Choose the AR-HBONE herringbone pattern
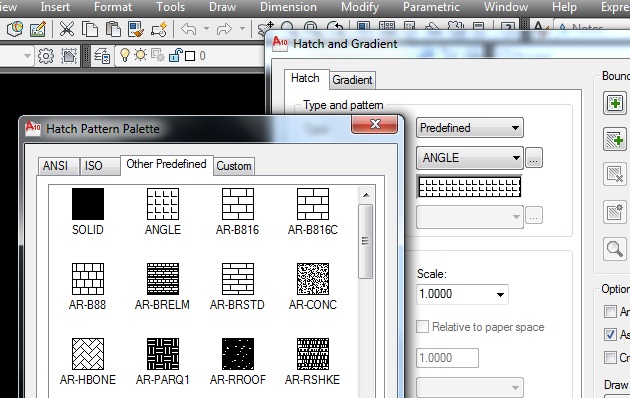The image size is (630, 398). [88, 354]
